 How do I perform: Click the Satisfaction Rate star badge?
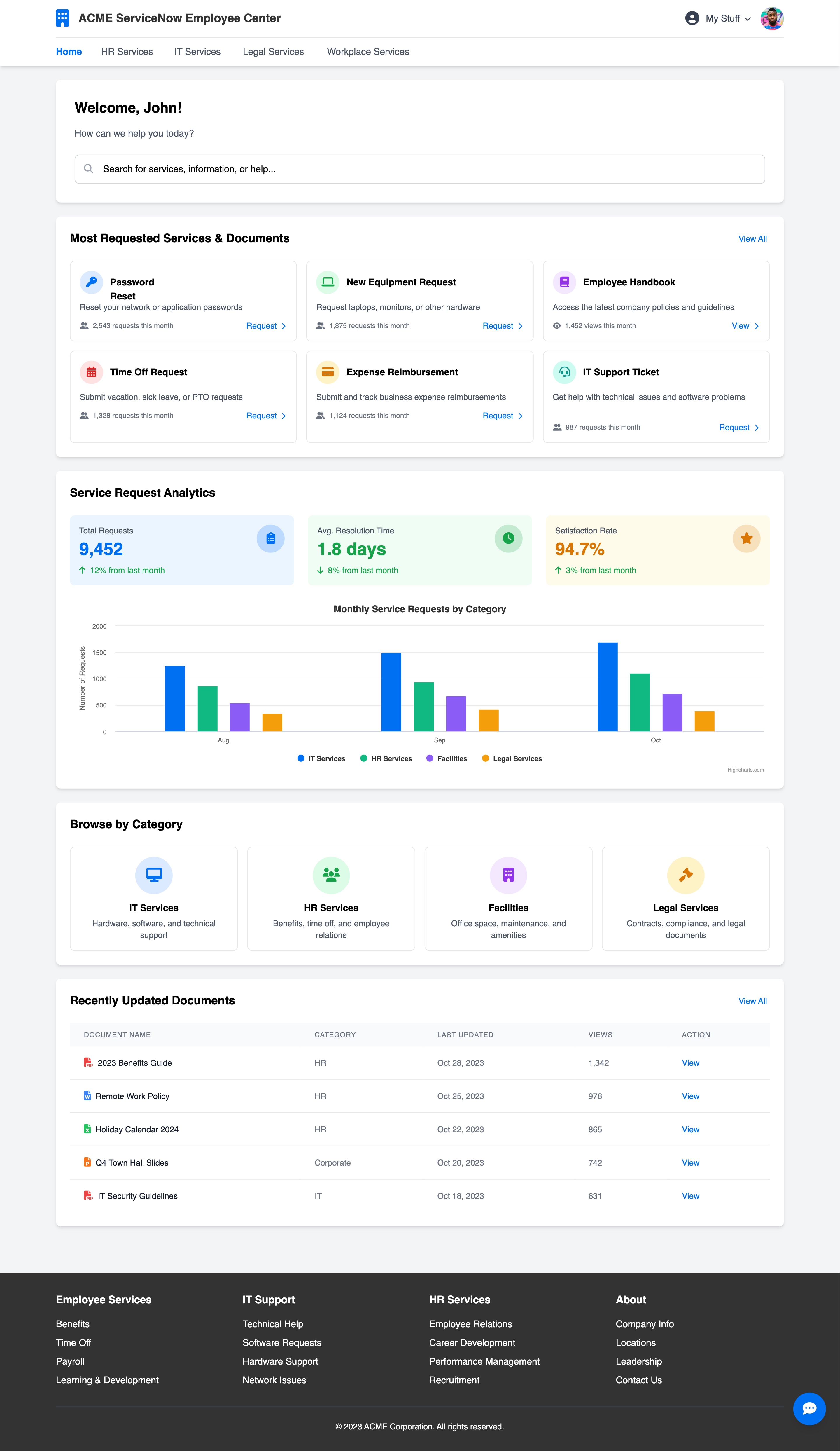[x=746, y=538]
